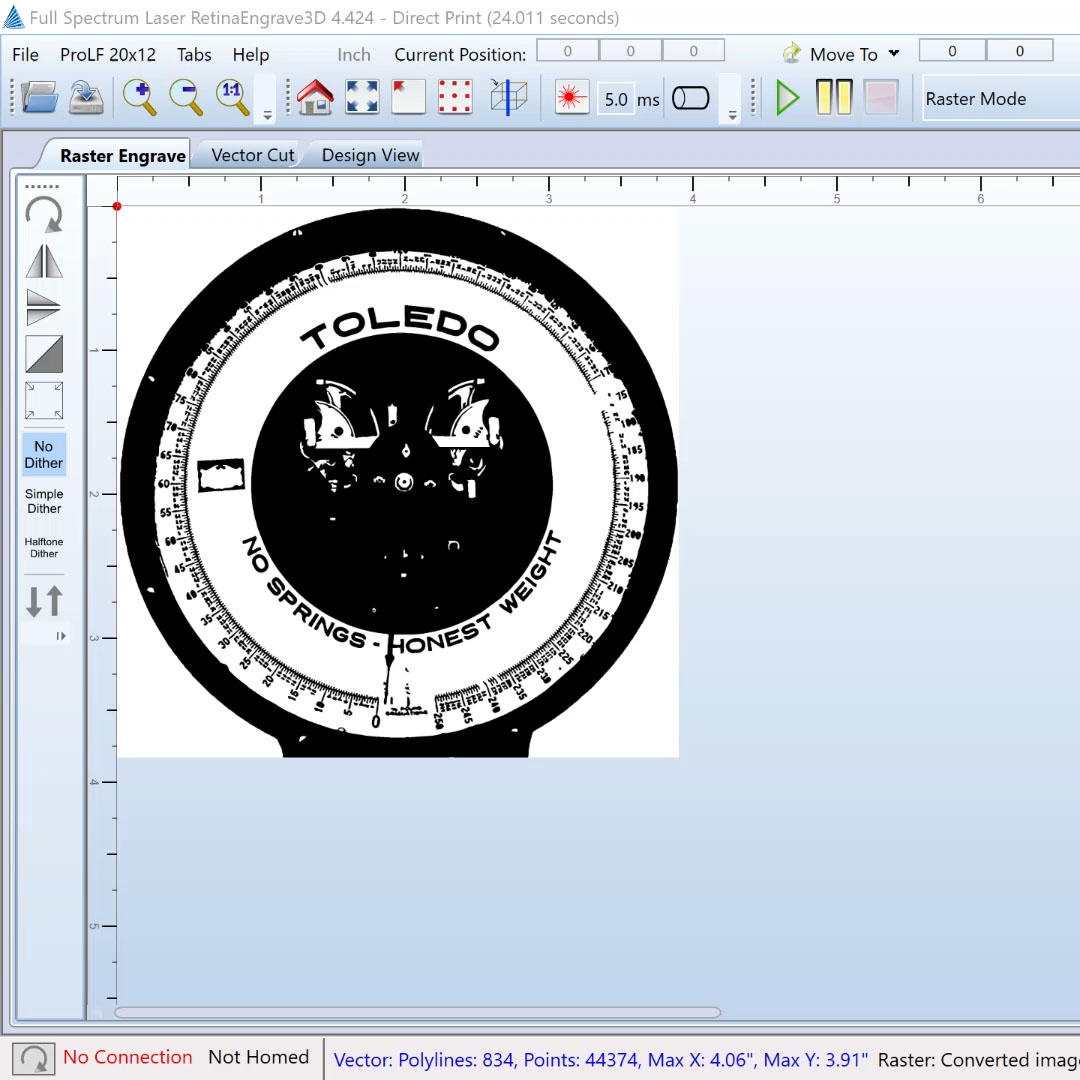Click the second Current Position field
Viewport: 1080px width, 1080px height.
pyautogui.click(x=631, y=50)
